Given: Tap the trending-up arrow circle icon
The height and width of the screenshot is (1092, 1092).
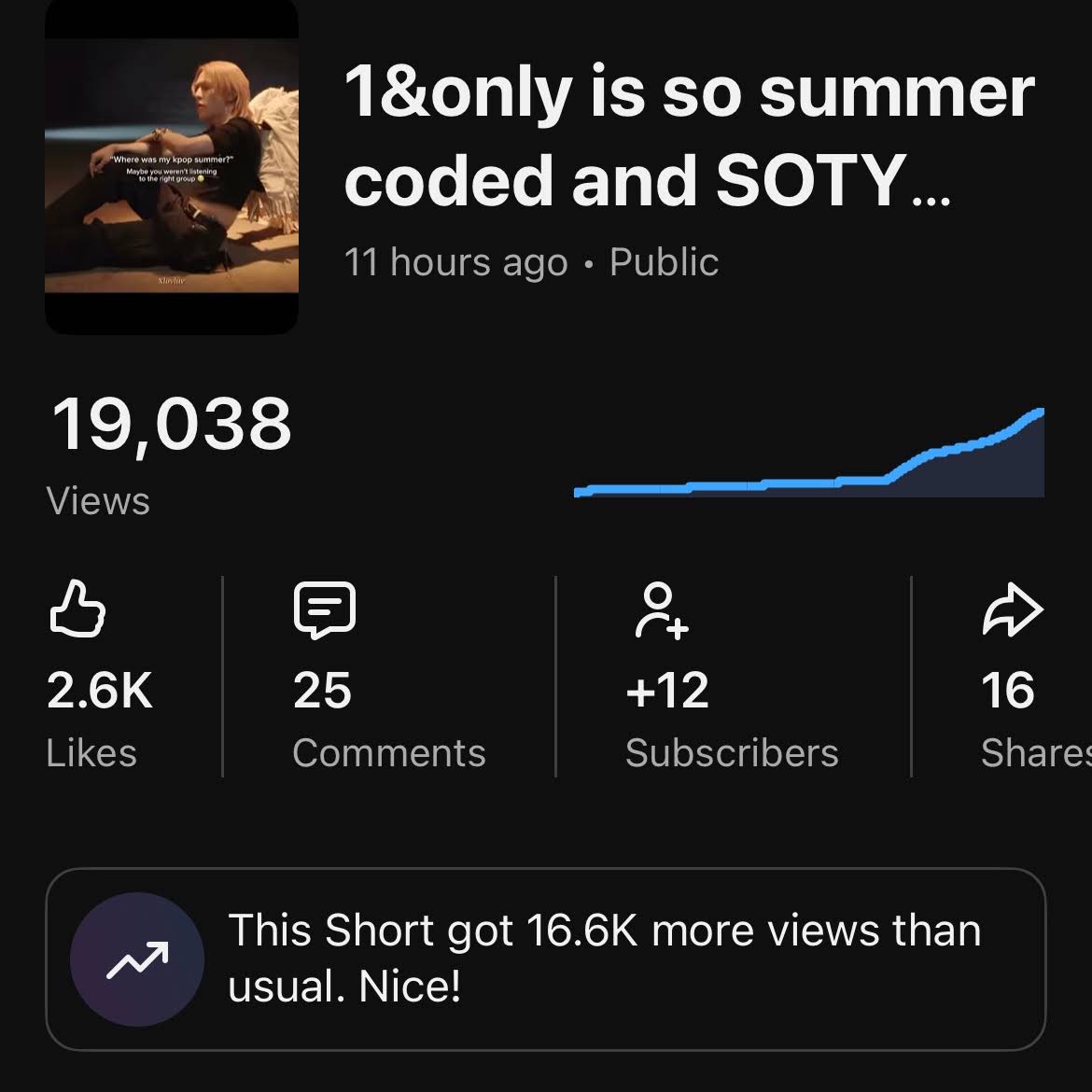Looking at the screenshot, I should coord(137,959).
